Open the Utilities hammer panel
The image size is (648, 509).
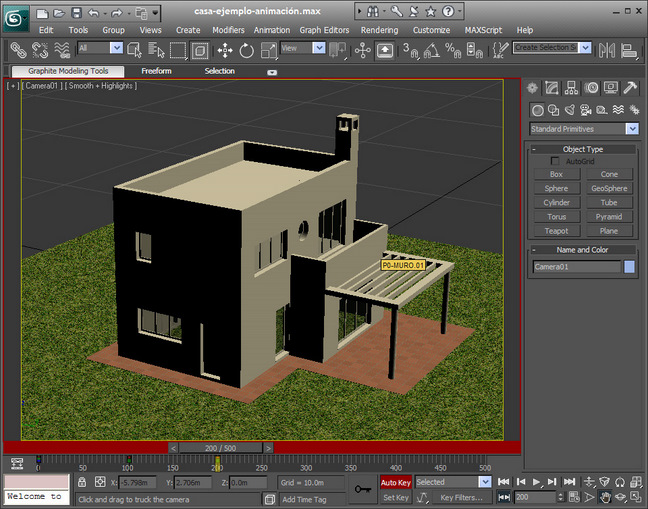click(x=630, y=88)
